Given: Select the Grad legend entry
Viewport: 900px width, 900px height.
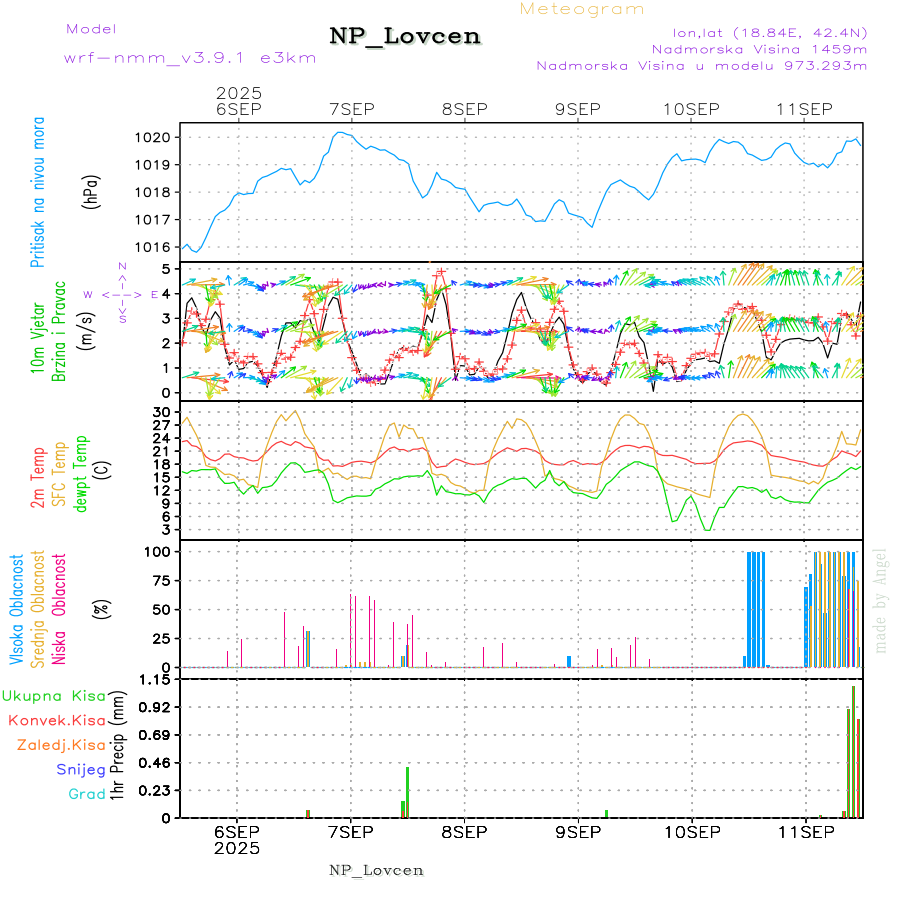Looking at the screenshot, I should [x=87, y=794].
